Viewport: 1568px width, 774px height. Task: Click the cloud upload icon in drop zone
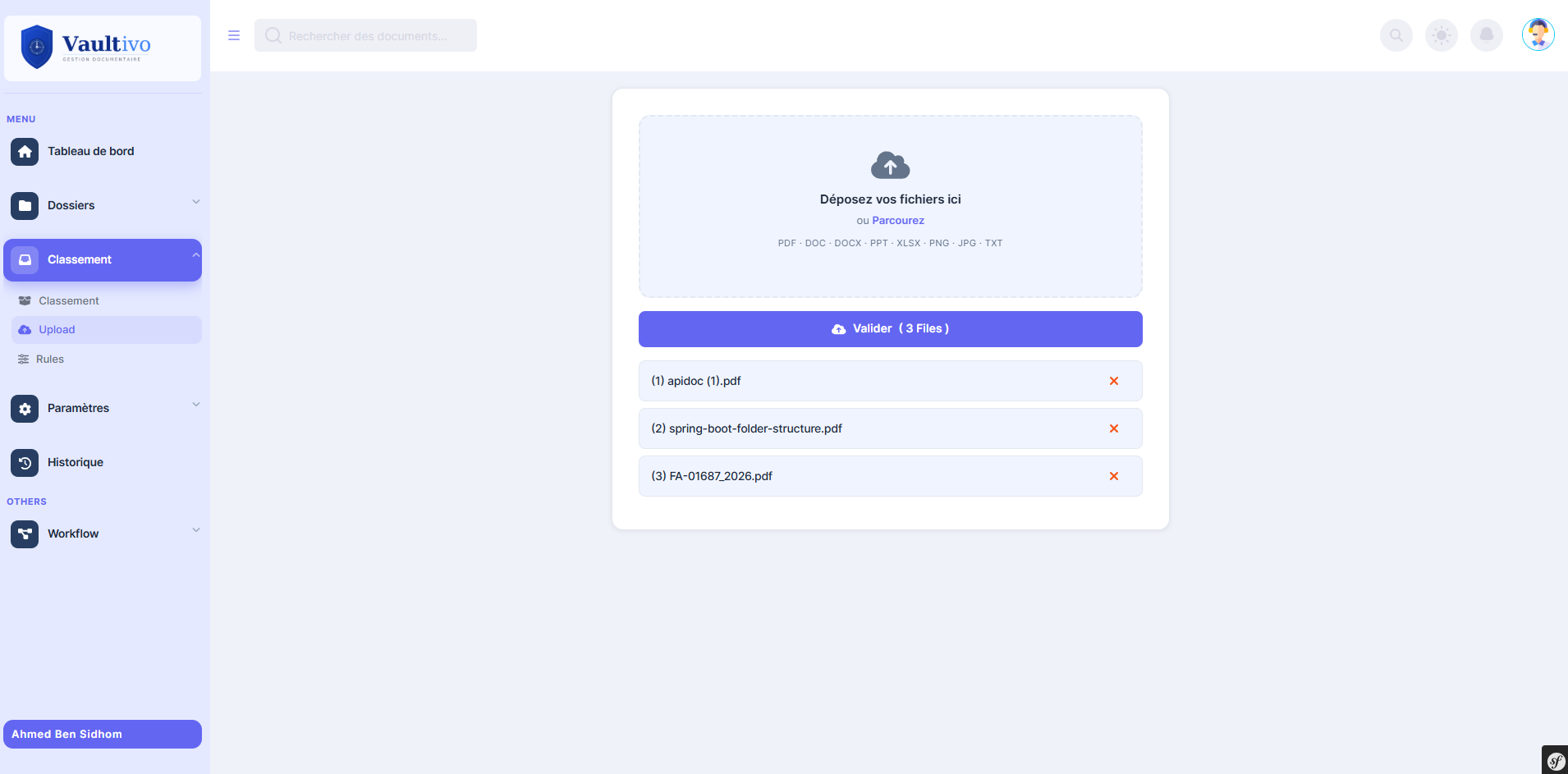[x=890, y=165]
